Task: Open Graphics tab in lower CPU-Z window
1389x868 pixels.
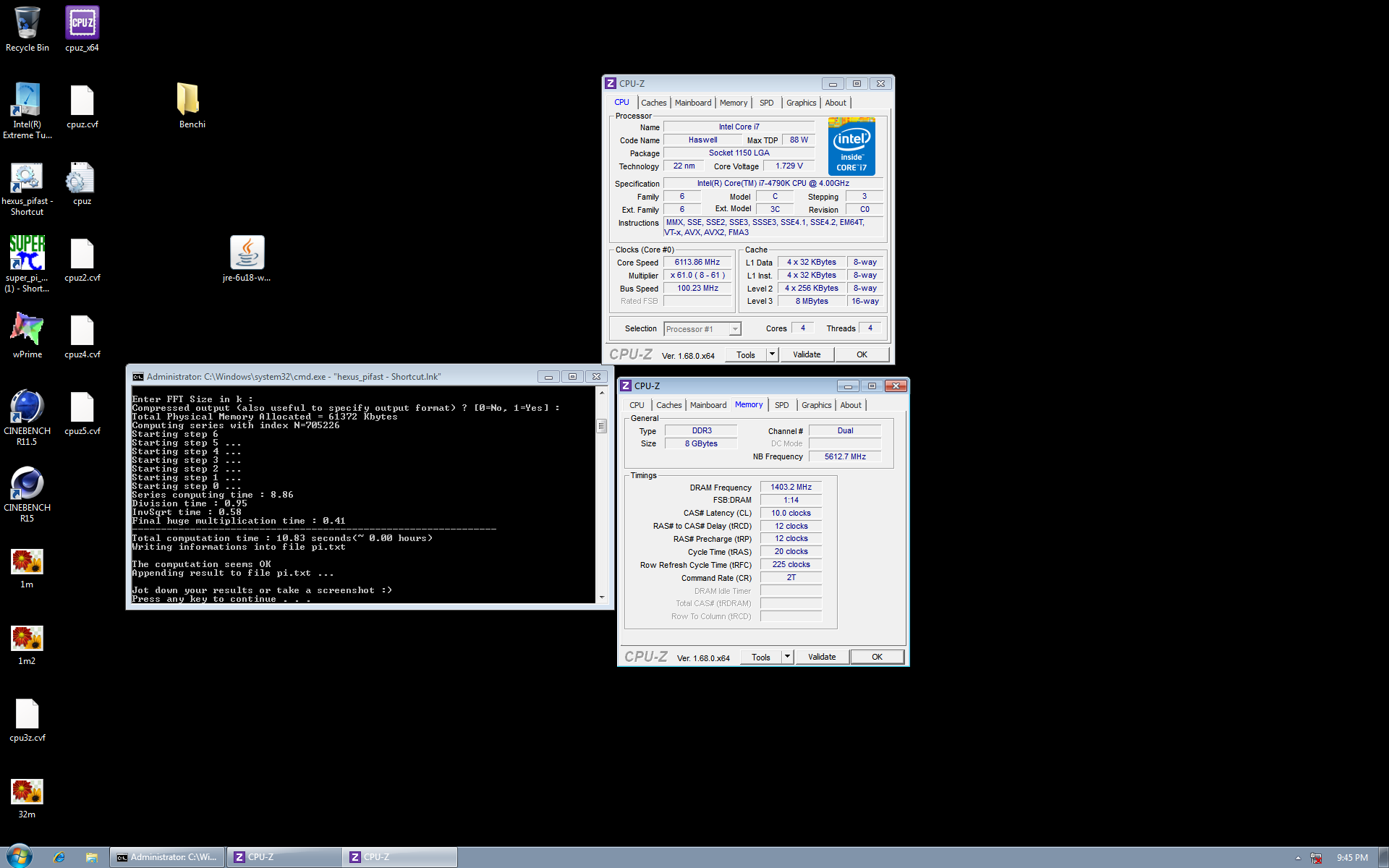Action: [816, 405]
